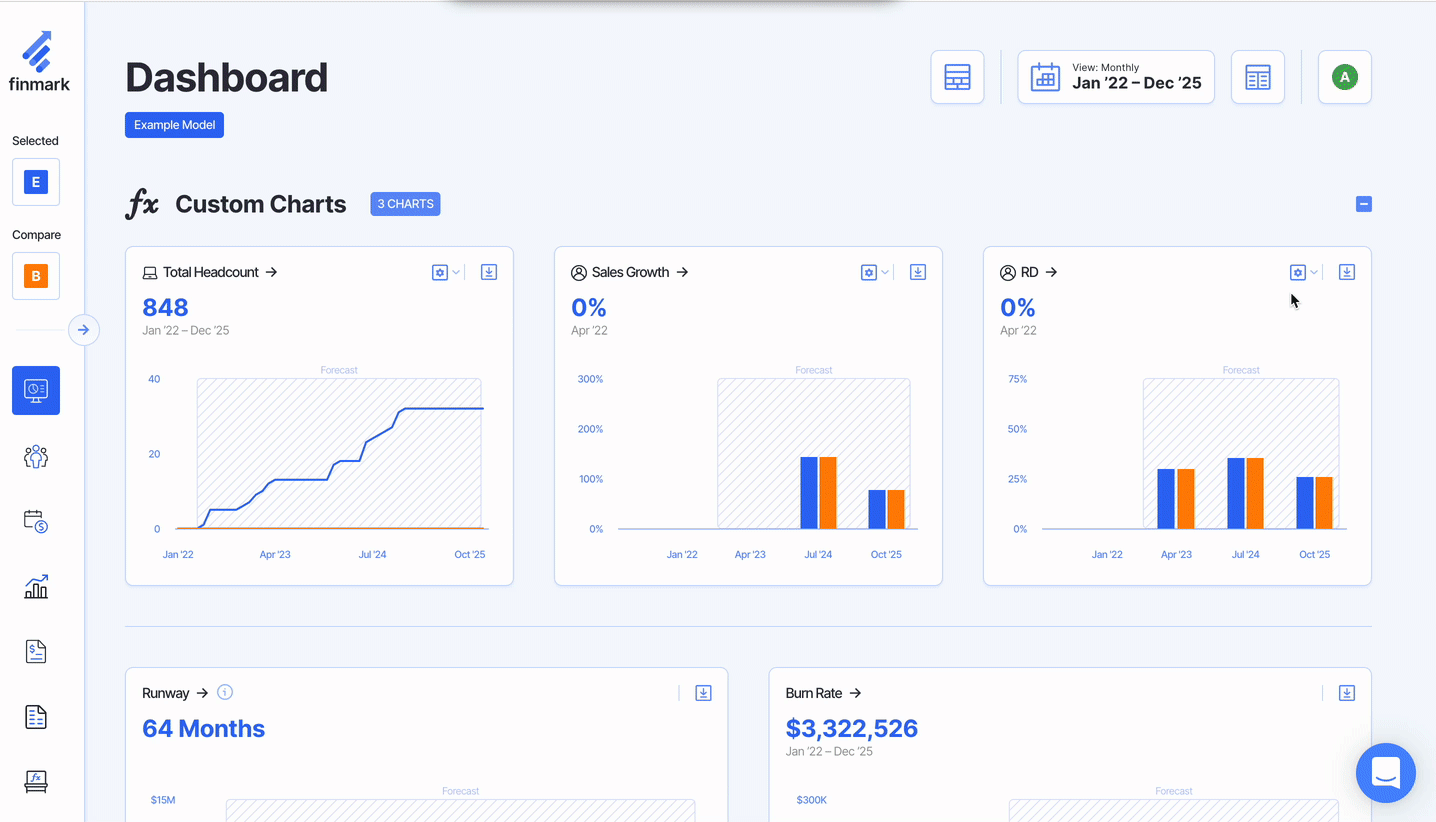Select the blue E model box
The height and width of the screenshot is (822, 1436).
[36, 182]
